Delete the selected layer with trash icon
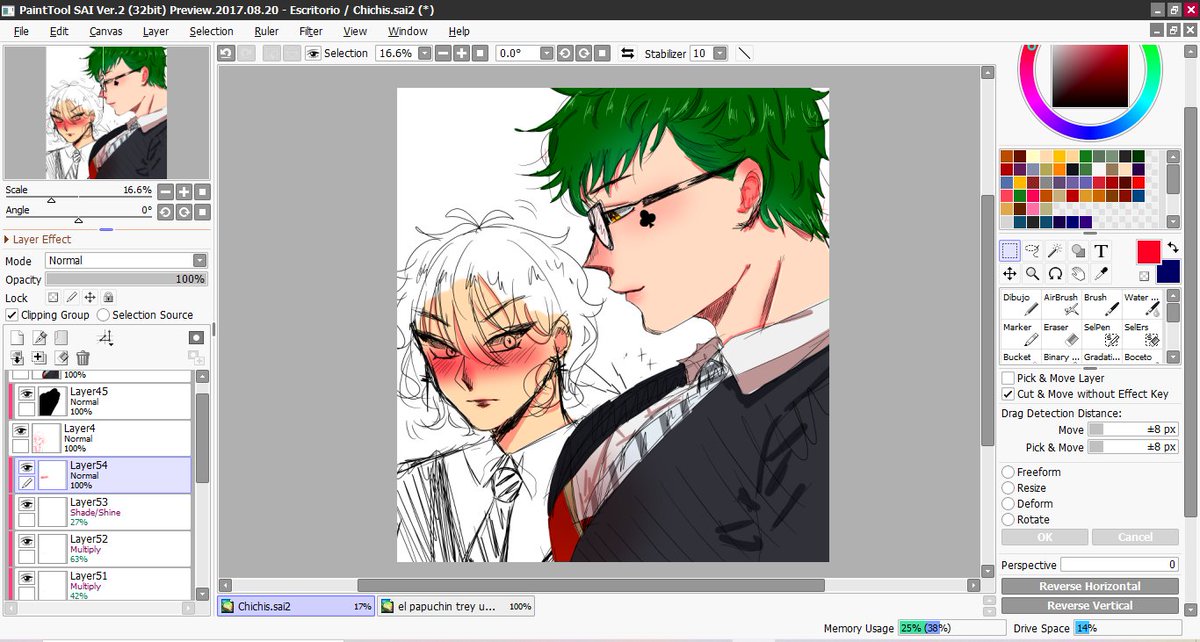Image resolution: width=1200 pixels, height=642 pixels. (x=83, y=357)
